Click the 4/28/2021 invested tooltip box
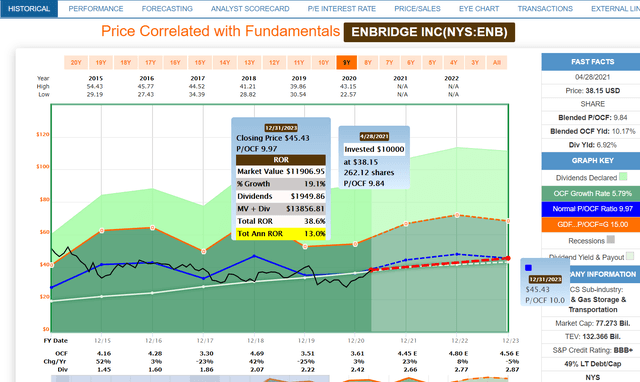The image size is (640, 382). click(x=374, y=158)
